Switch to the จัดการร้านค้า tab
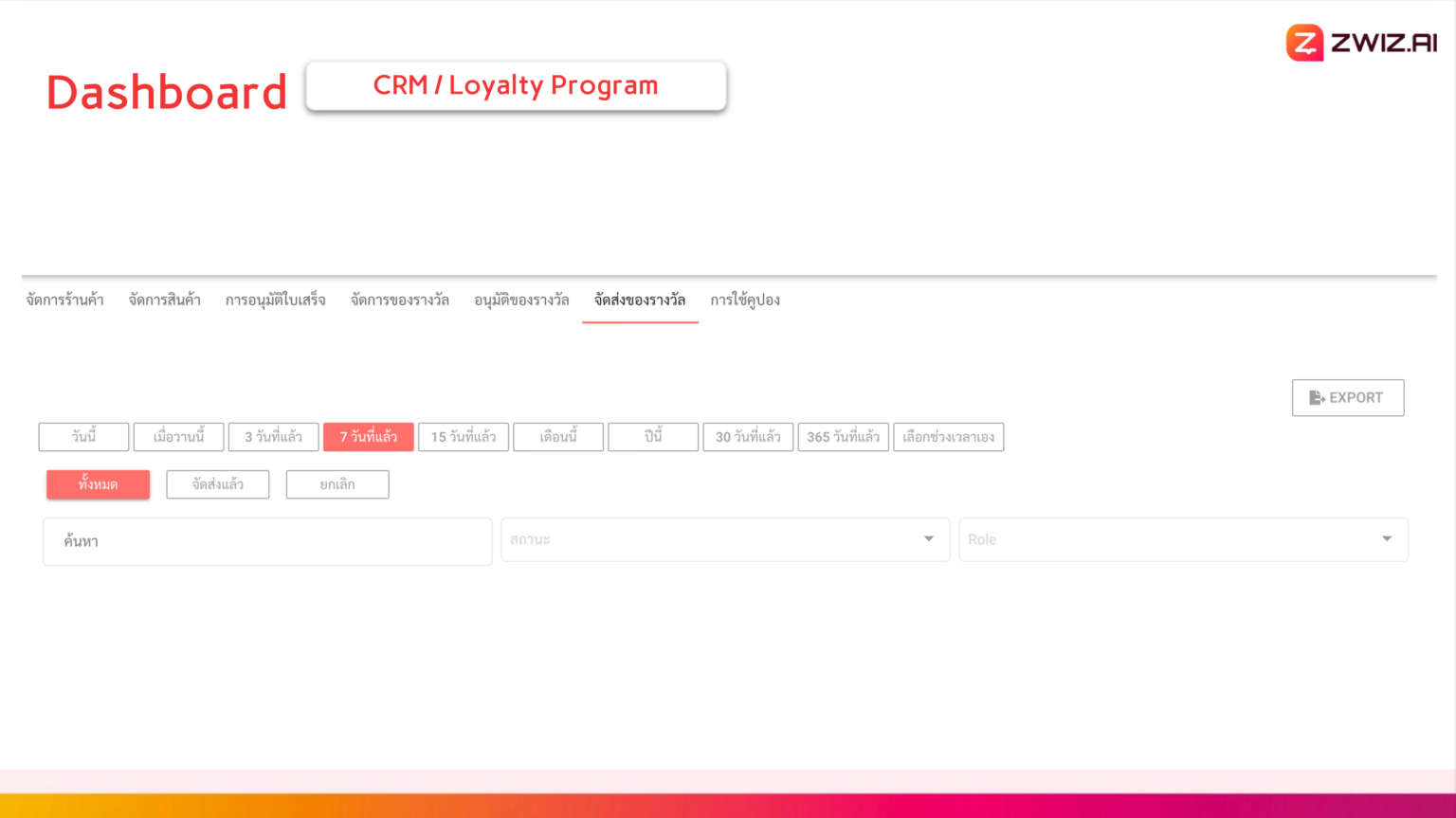The image size is (1456, 818). pos(64,300)
